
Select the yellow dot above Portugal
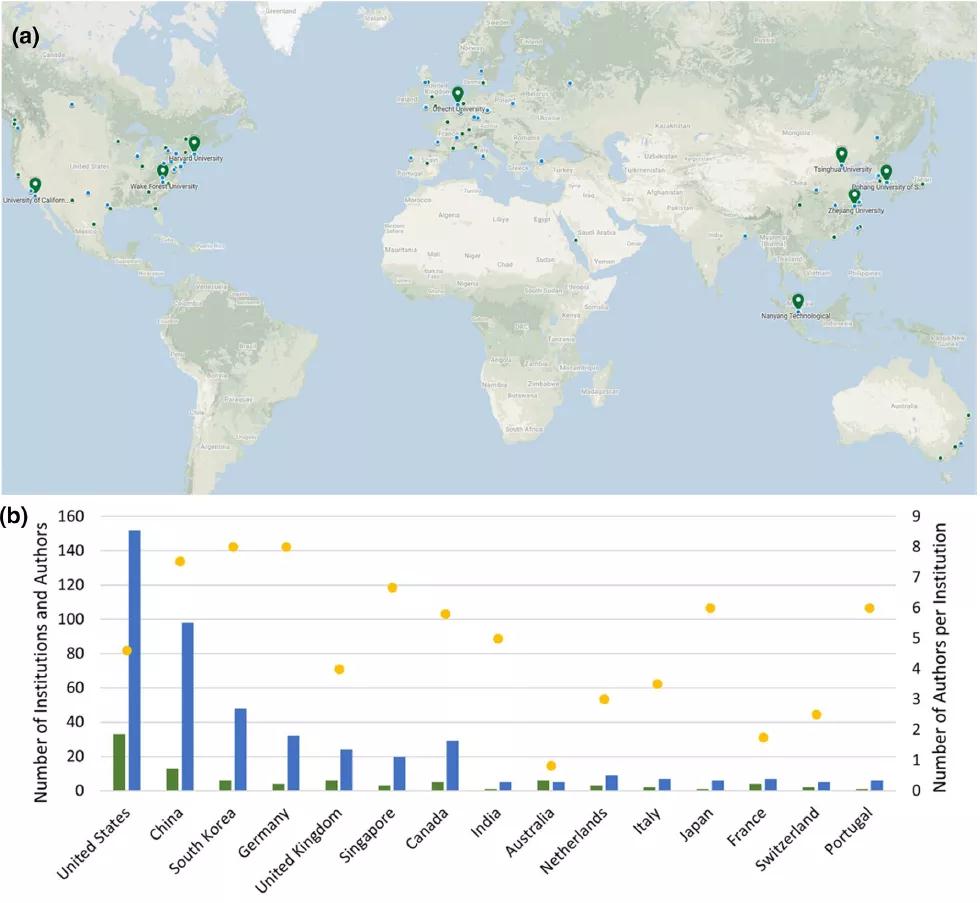(x=870, y=608)
